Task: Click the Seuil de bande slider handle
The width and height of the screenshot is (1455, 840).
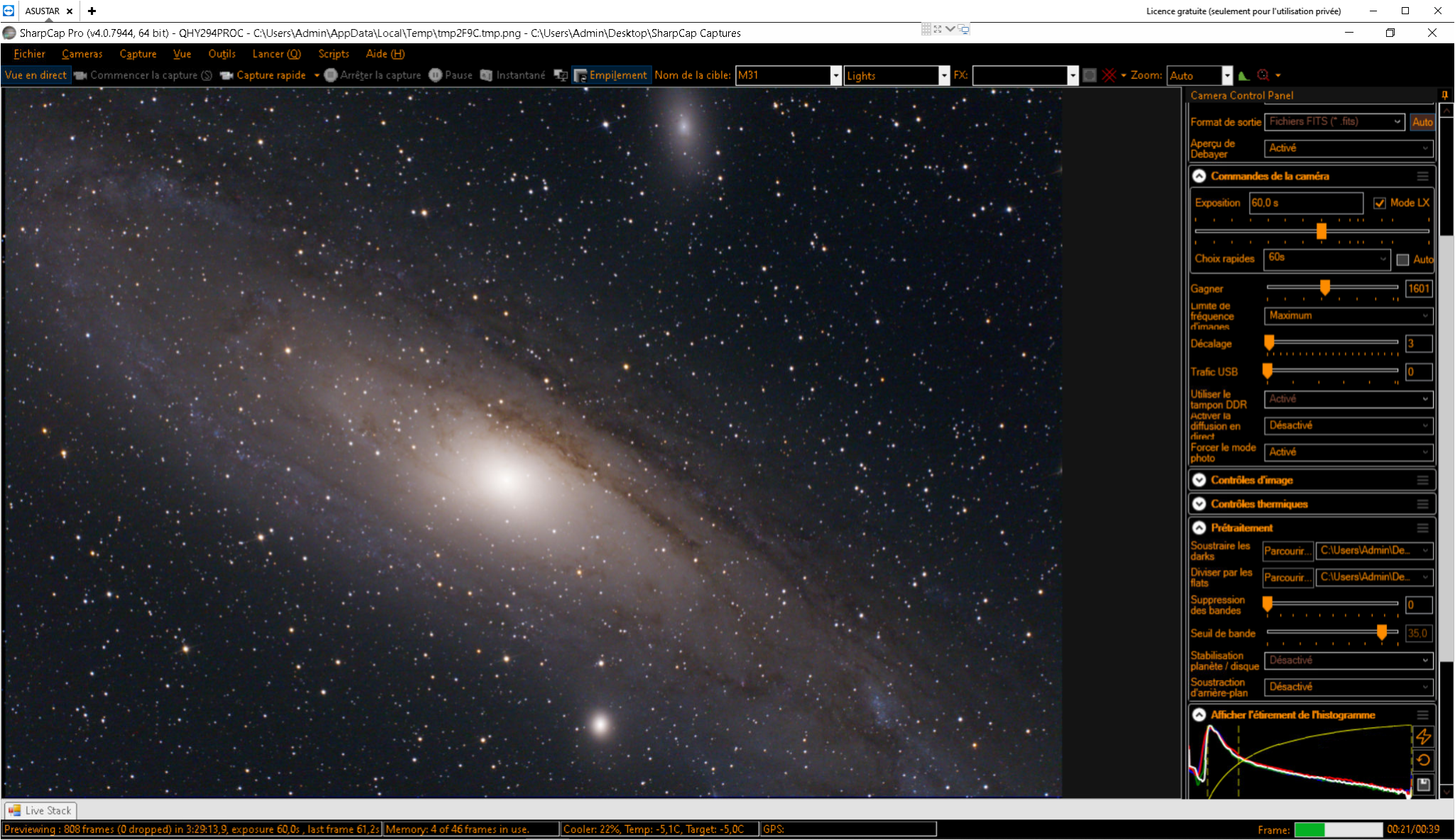Action: coord(1382,632)
